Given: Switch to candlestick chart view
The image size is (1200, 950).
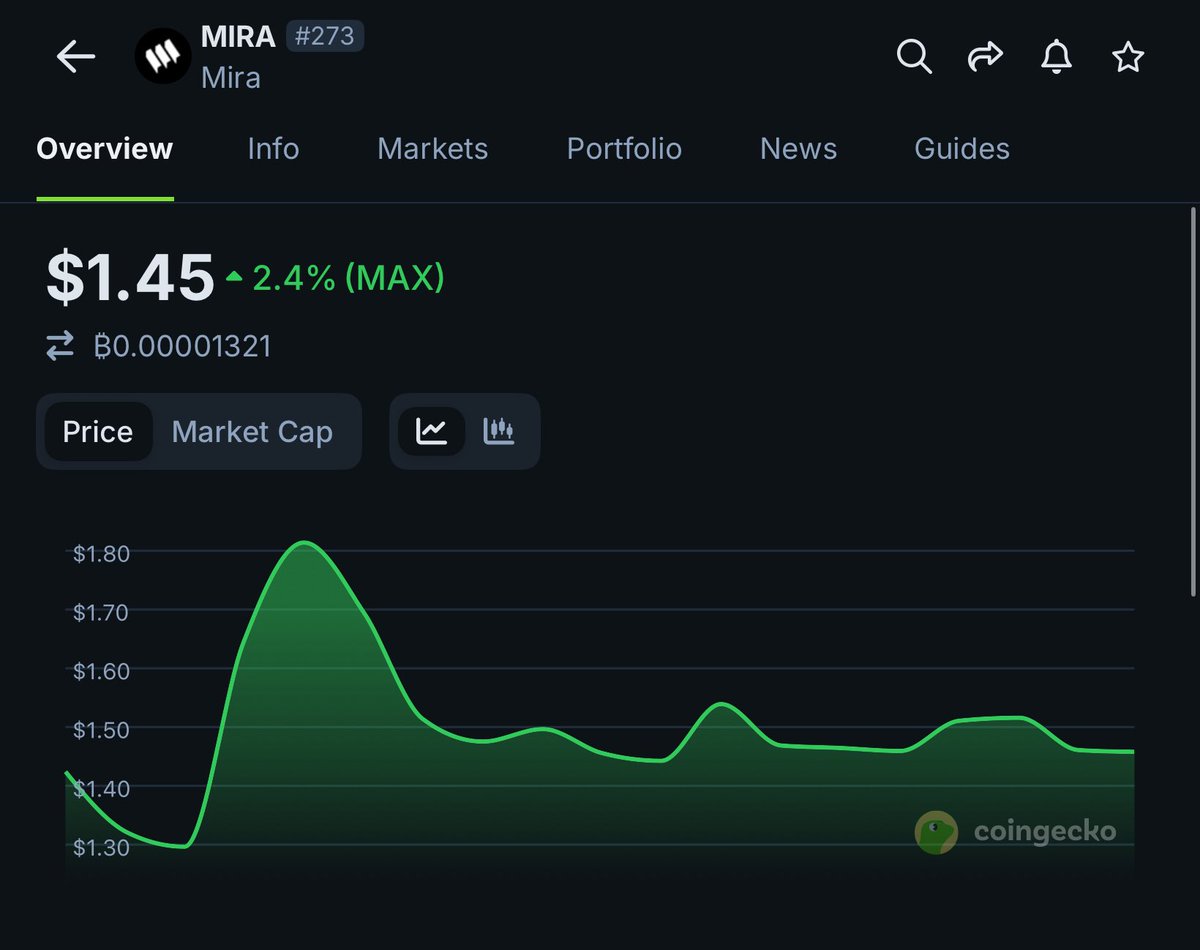Looking at the screenshot, I should click(x=499, y=431).
